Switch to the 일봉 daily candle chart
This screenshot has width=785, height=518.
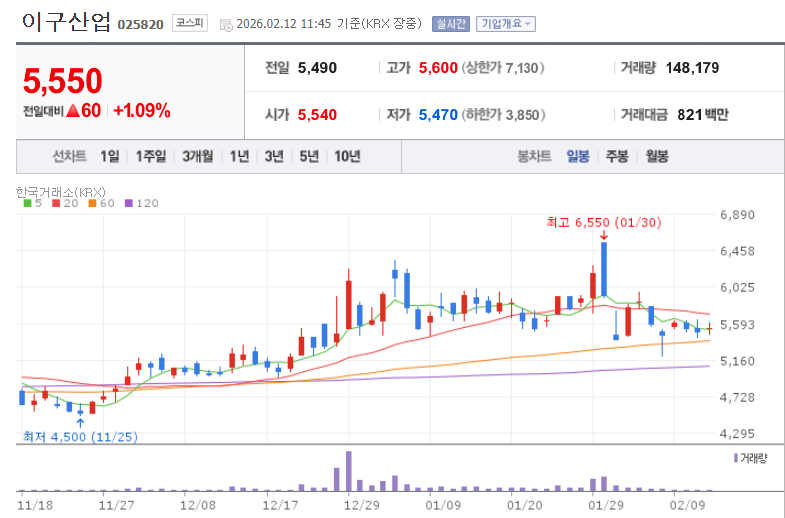tap(578, 156)
